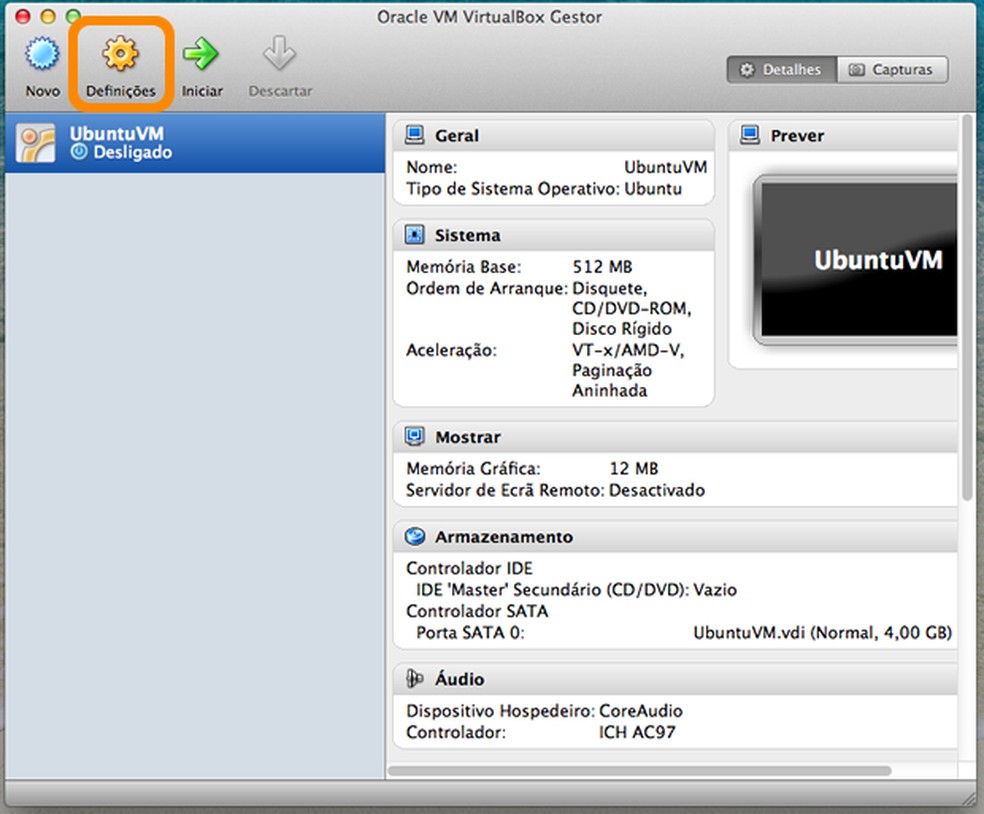Image resolution: width=984 pixels, height=814 pixels.
Task: Click the Mostrar display icon
Action: (415, 436)
